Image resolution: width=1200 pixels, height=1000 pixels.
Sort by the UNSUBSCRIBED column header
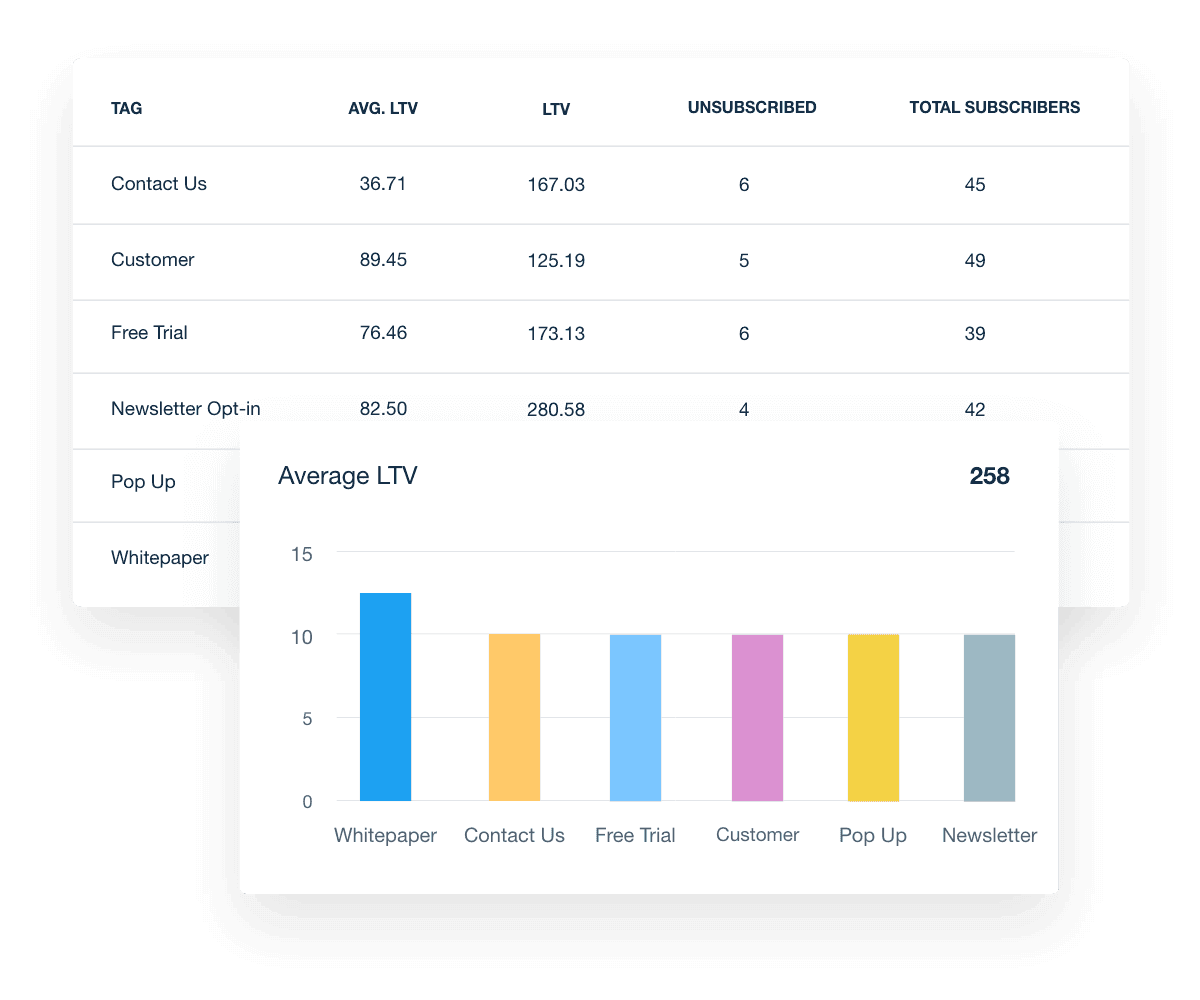(752, 107)
